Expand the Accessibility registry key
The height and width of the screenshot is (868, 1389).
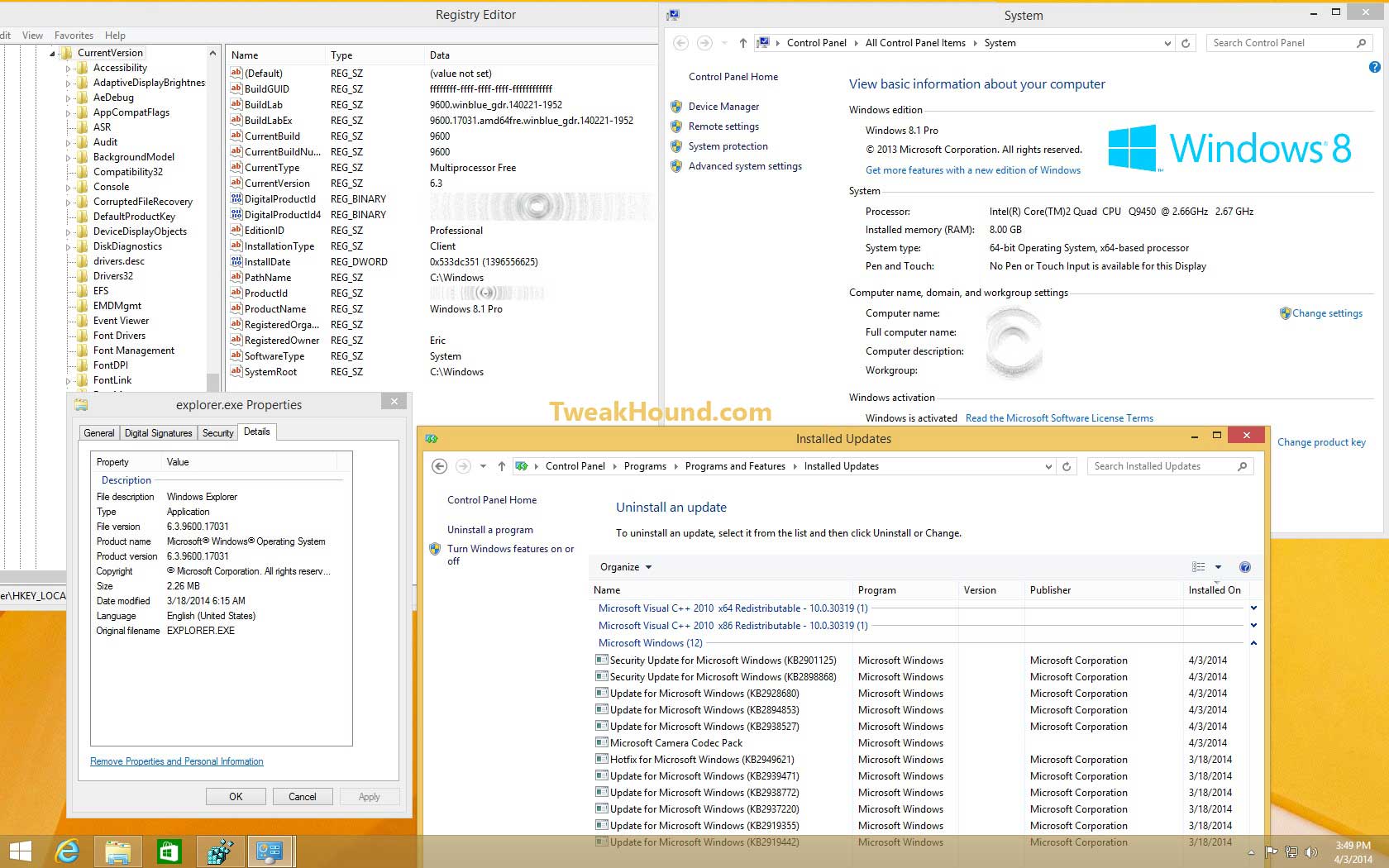coord(69,68)
